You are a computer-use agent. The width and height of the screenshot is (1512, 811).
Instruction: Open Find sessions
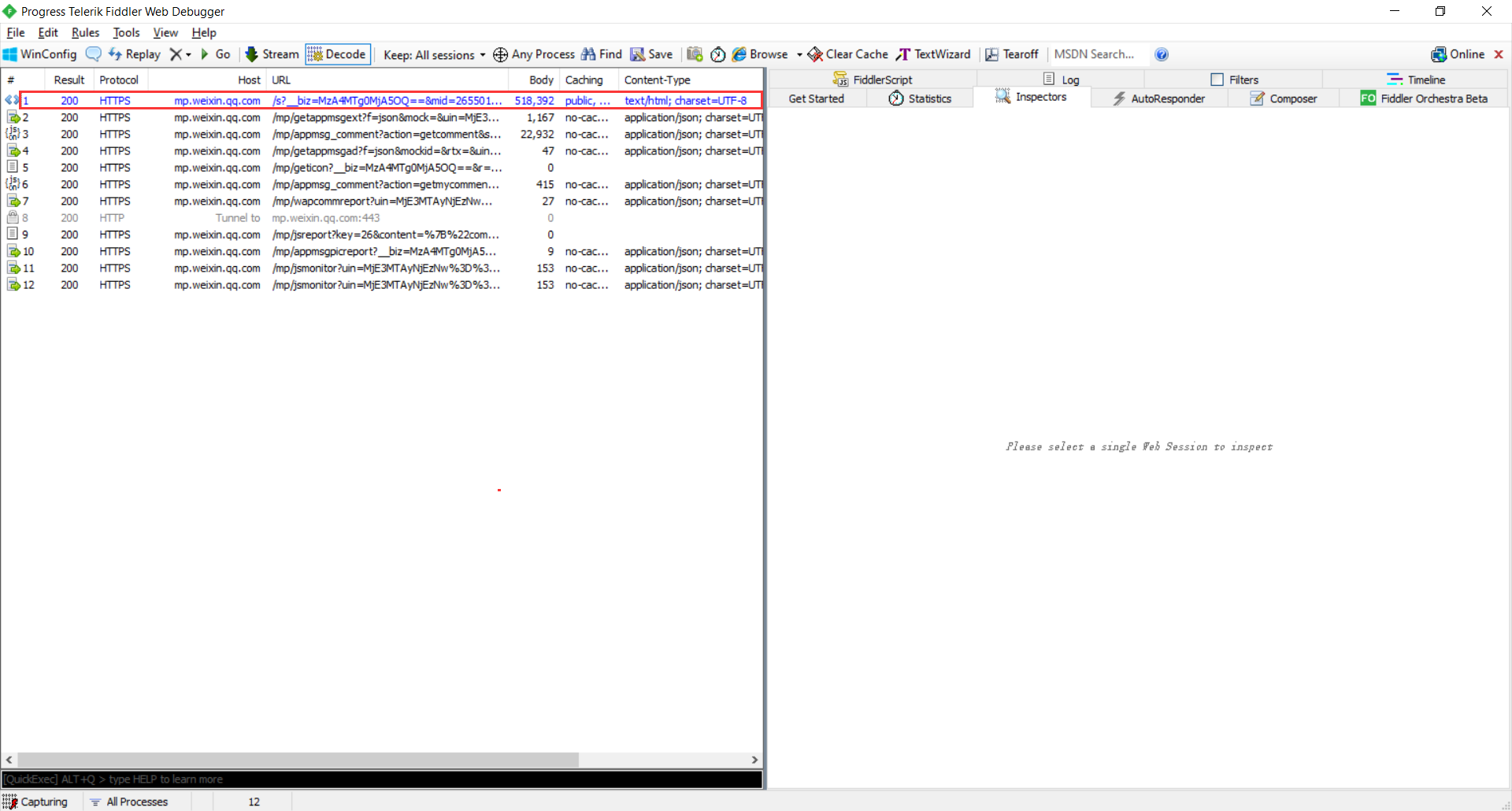coord(602,54)
